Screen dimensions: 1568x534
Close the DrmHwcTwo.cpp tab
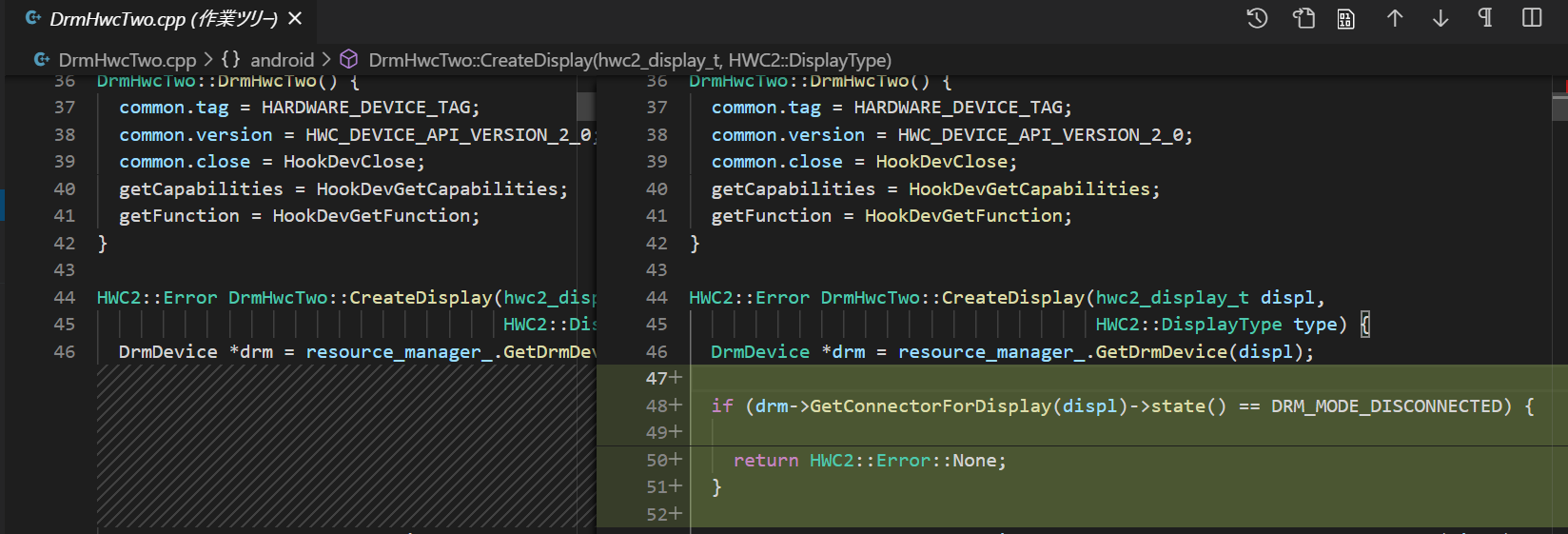(295, 19)
